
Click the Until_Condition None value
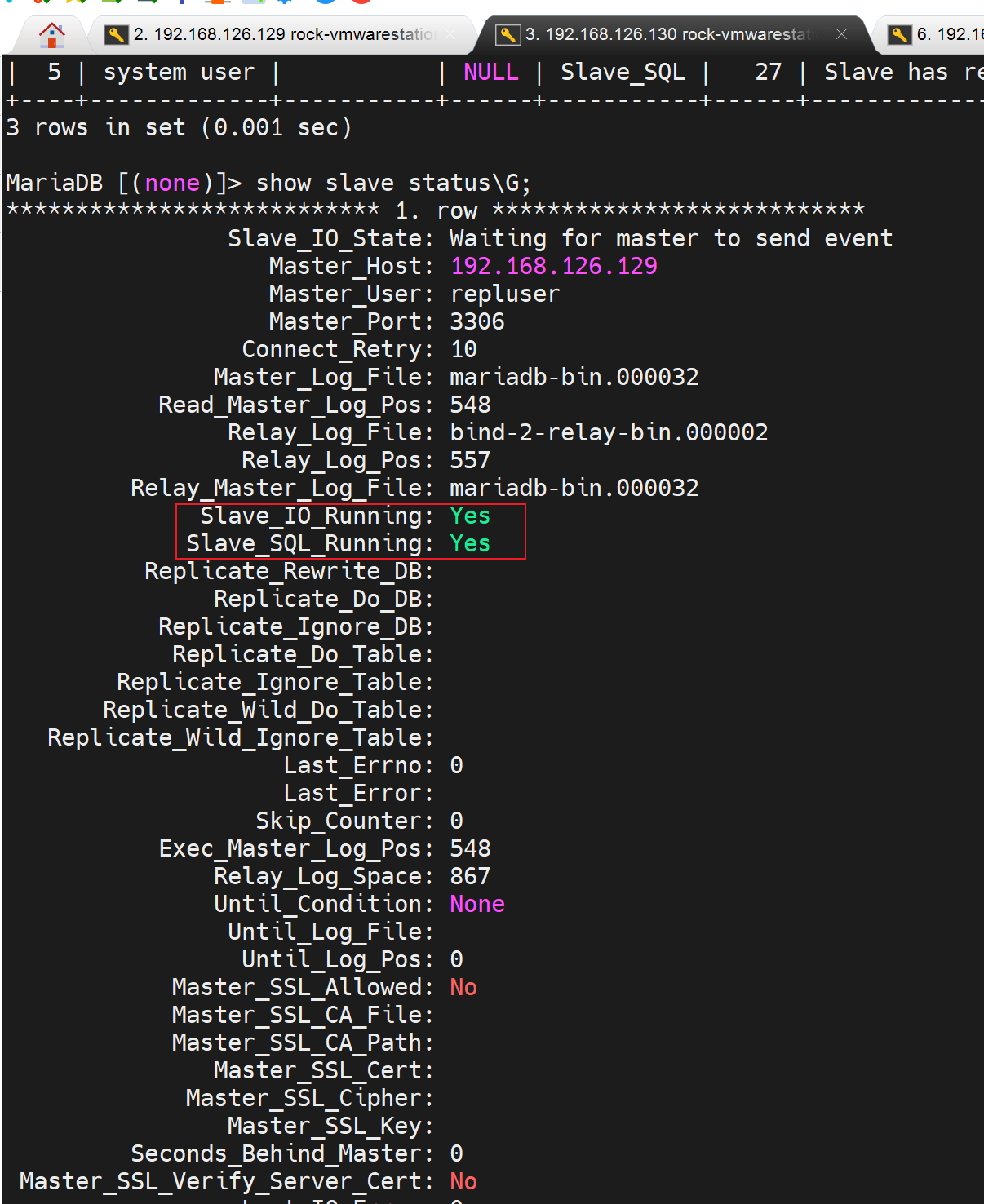pos(477,904)
